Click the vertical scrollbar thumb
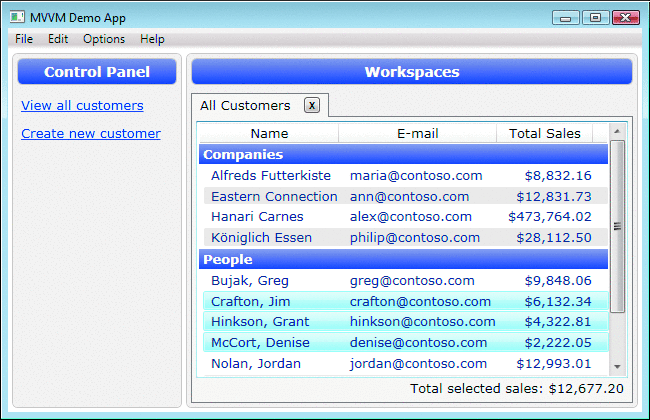The width and height of the screenshot is (650, 420). [x=617, y=226]
